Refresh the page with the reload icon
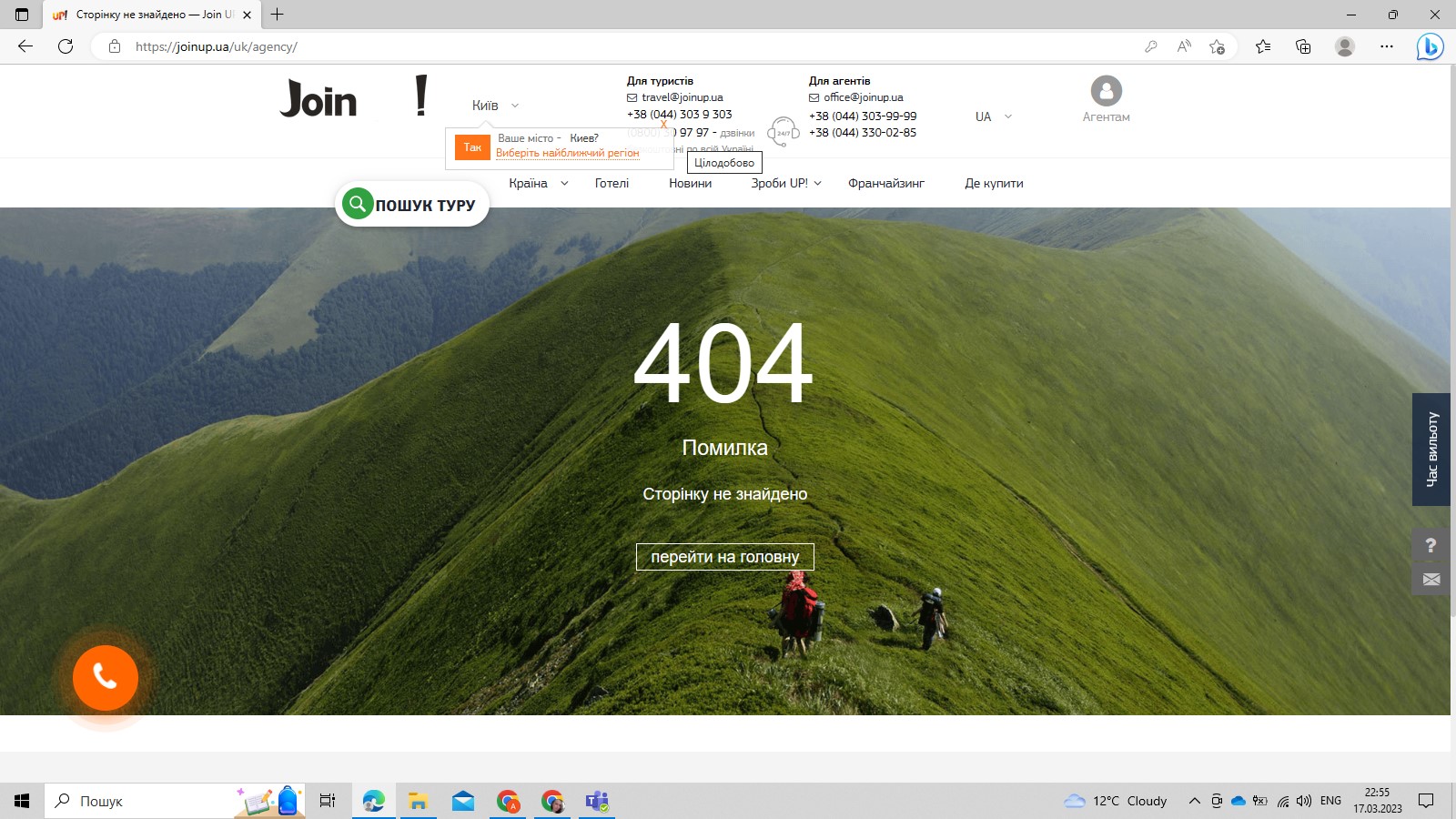This screenshot has width=1456, height=819. (x=66, y=46)
